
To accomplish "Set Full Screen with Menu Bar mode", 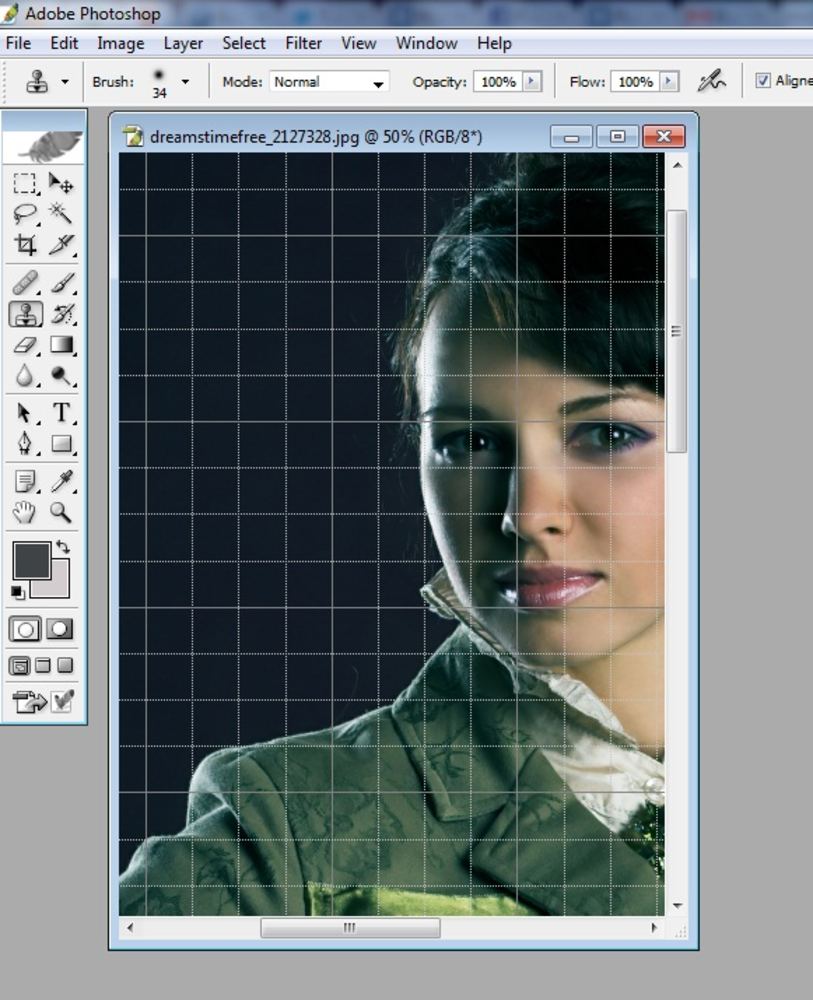I will point(43,666).
